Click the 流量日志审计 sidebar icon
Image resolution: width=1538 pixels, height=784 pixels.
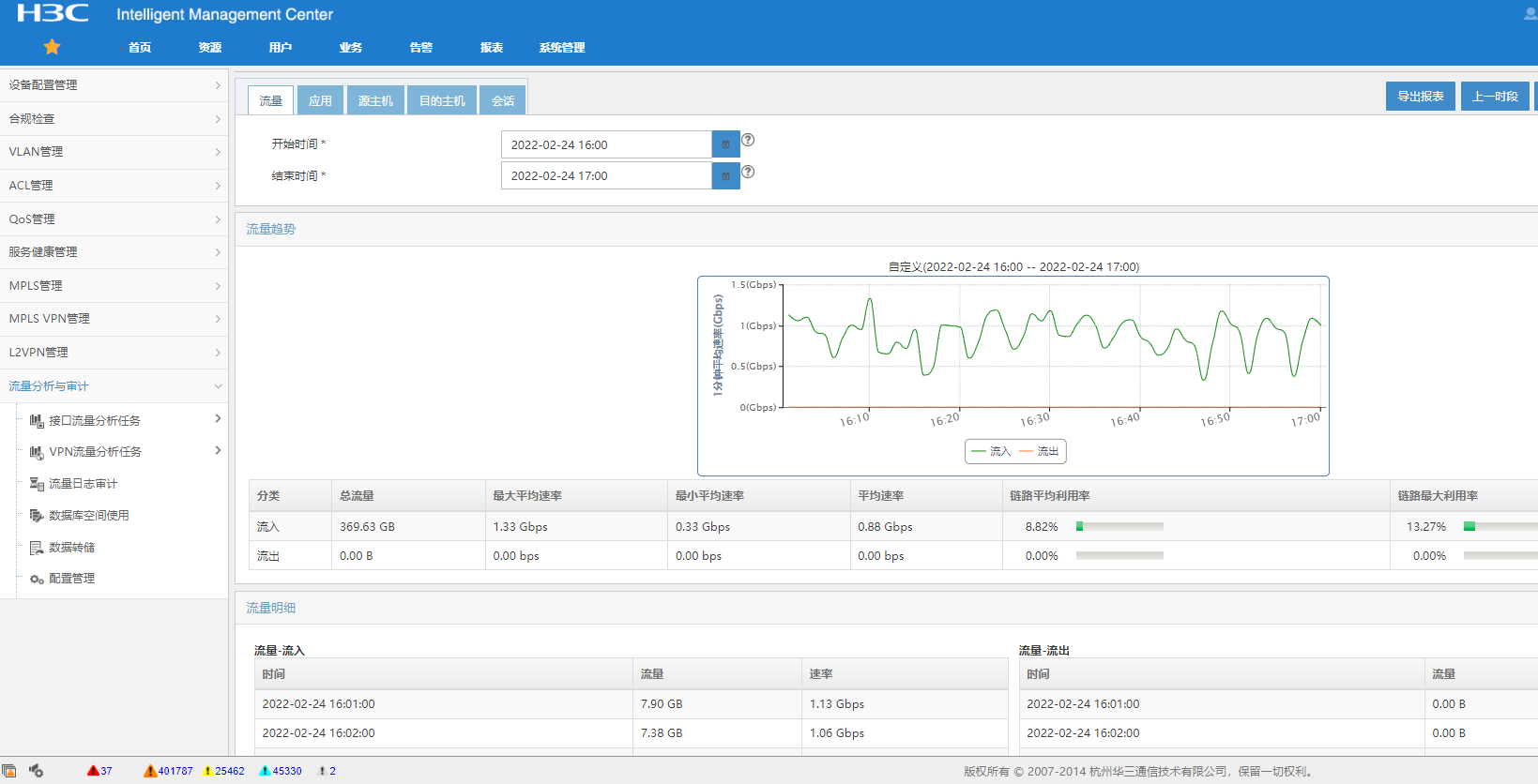37,484
